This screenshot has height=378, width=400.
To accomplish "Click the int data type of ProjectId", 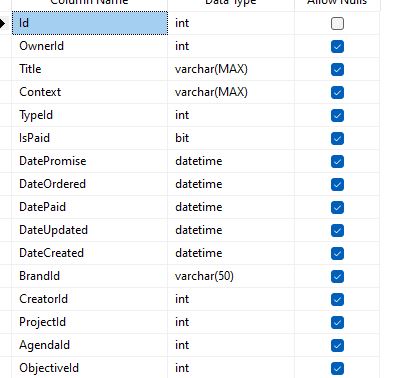I will click(231, 322).
